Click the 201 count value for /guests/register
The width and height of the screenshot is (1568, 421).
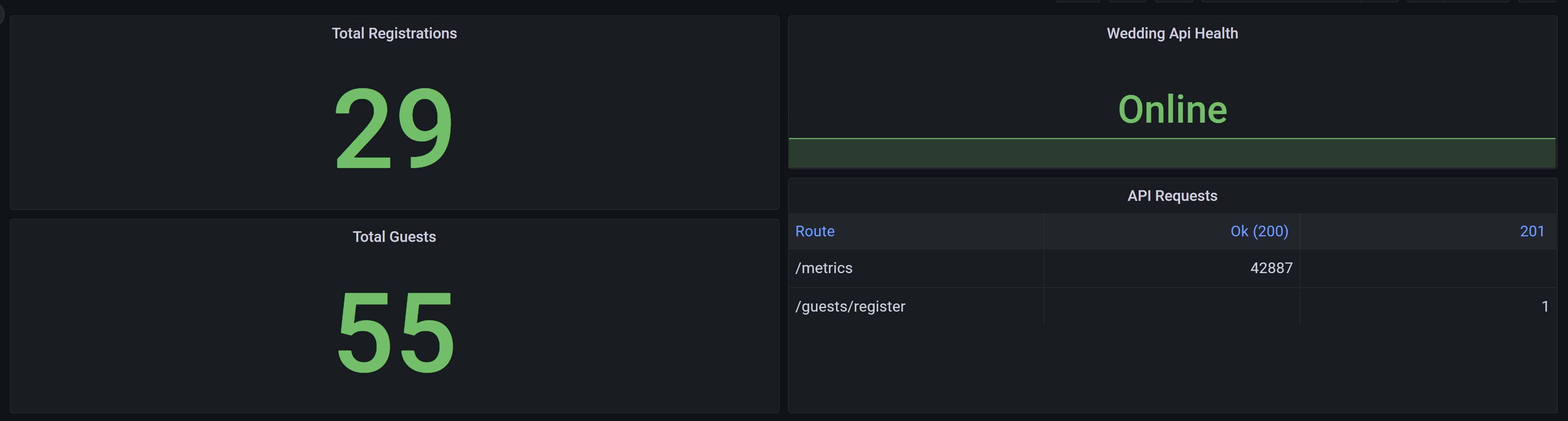point(1544,306)
